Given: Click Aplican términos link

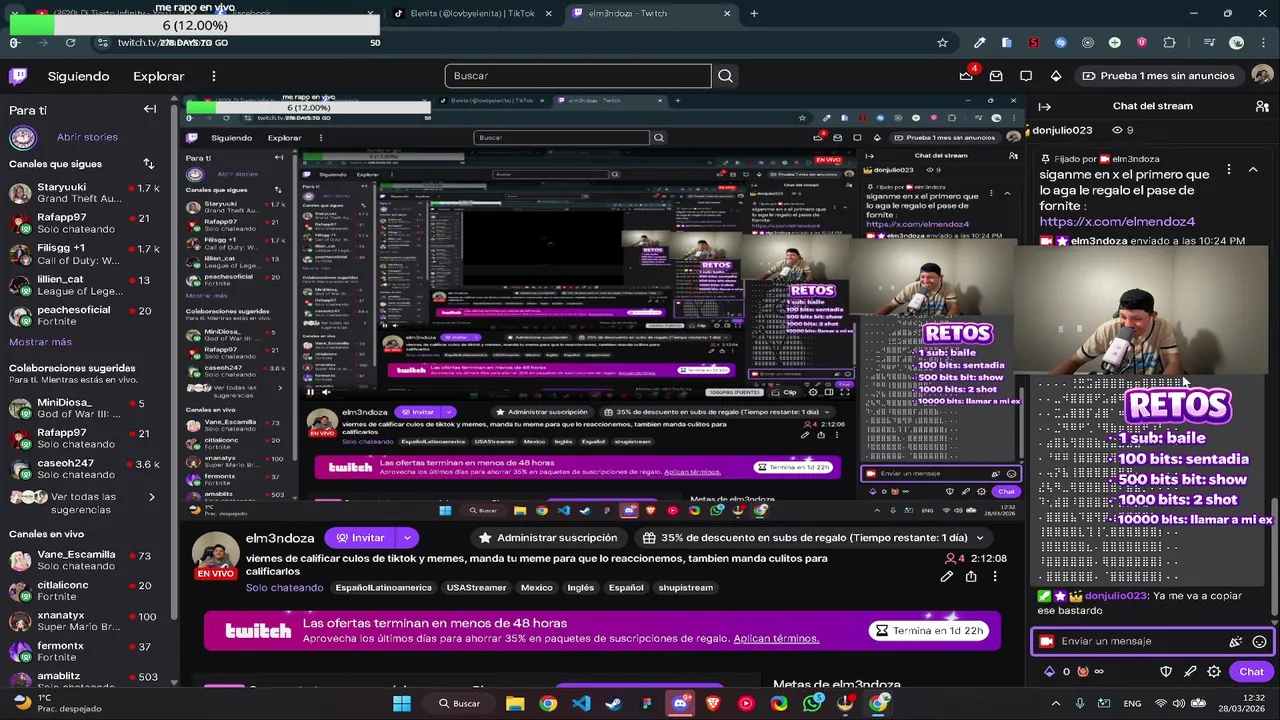Looking at the screenshot, I should pos(776,639).
